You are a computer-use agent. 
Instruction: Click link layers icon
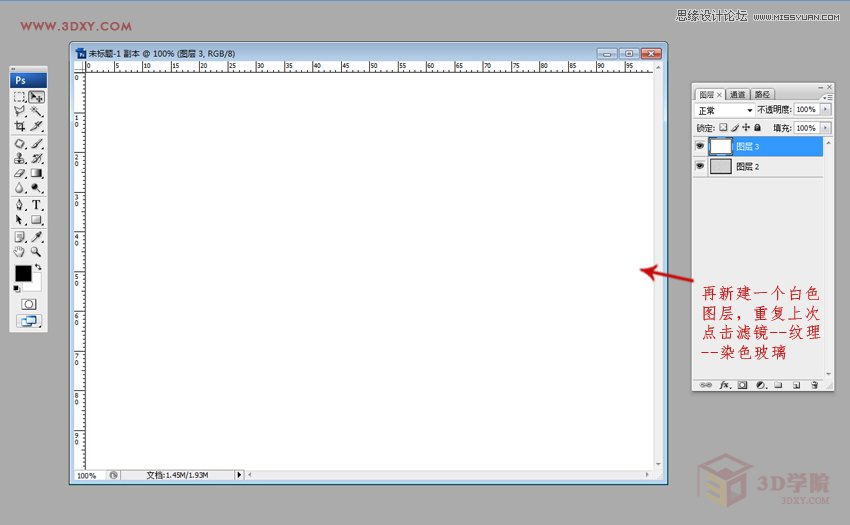click(706, 385)
